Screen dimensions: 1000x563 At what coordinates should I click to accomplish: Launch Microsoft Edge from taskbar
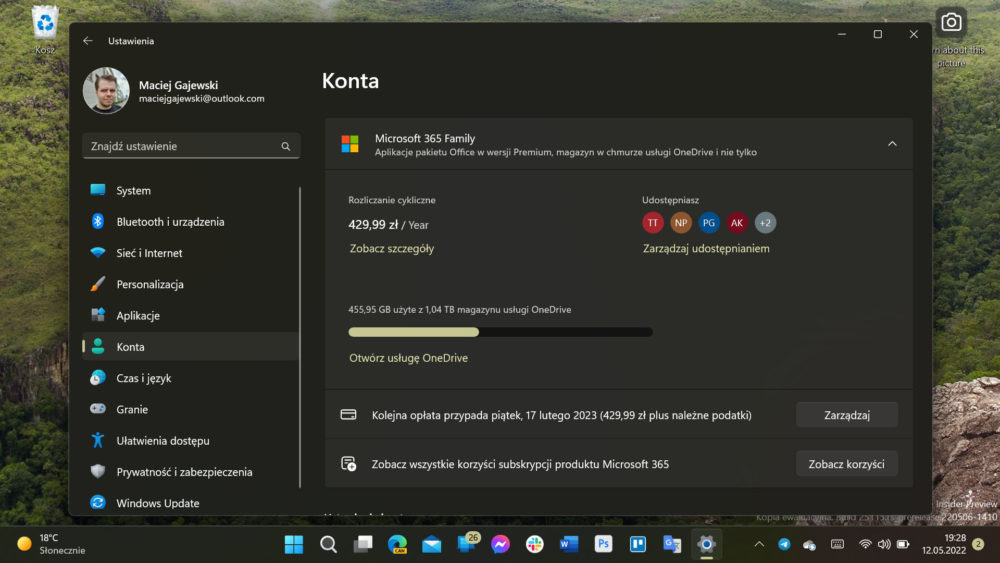[397, 545]
